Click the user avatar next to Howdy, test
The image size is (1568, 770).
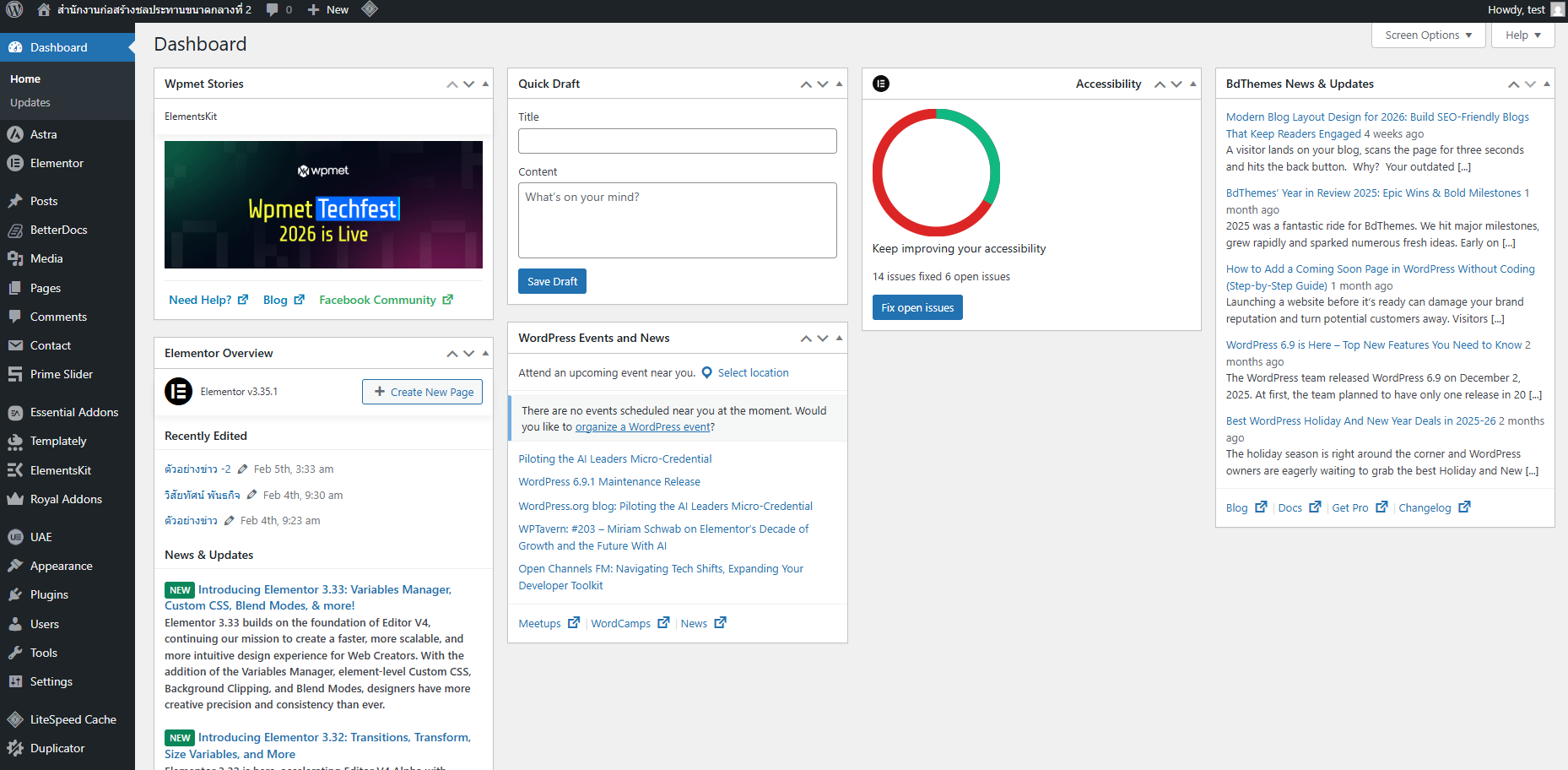[1557, 9]
